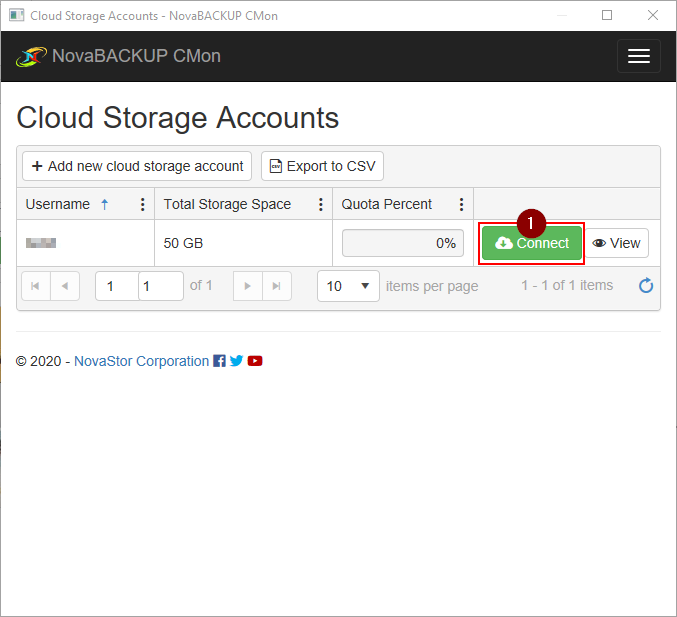Go to the last page
677x617 pixels.
[277, 286]
